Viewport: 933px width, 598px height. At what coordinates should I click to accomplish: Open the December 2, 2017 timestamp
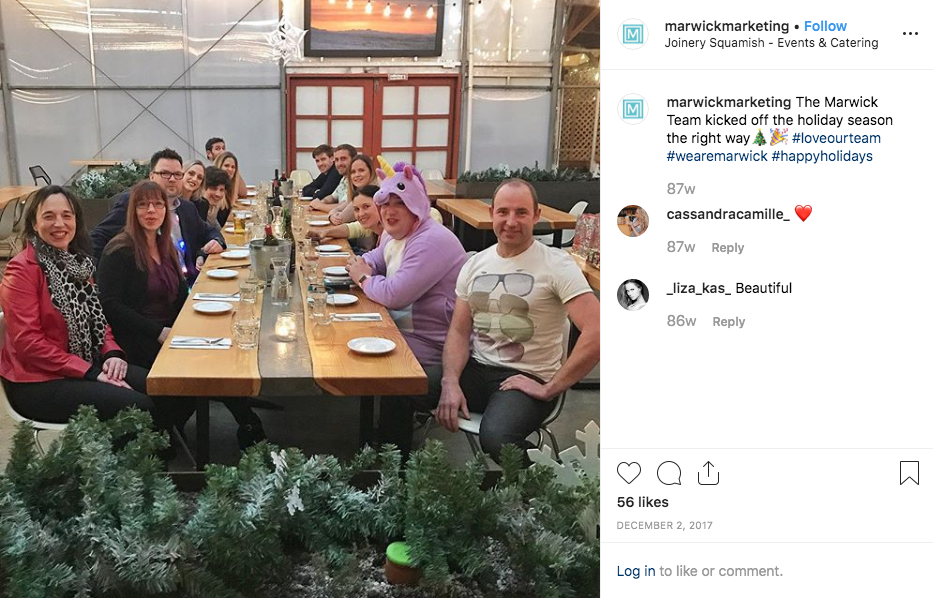pyautogui.click(x=665, y=525)
